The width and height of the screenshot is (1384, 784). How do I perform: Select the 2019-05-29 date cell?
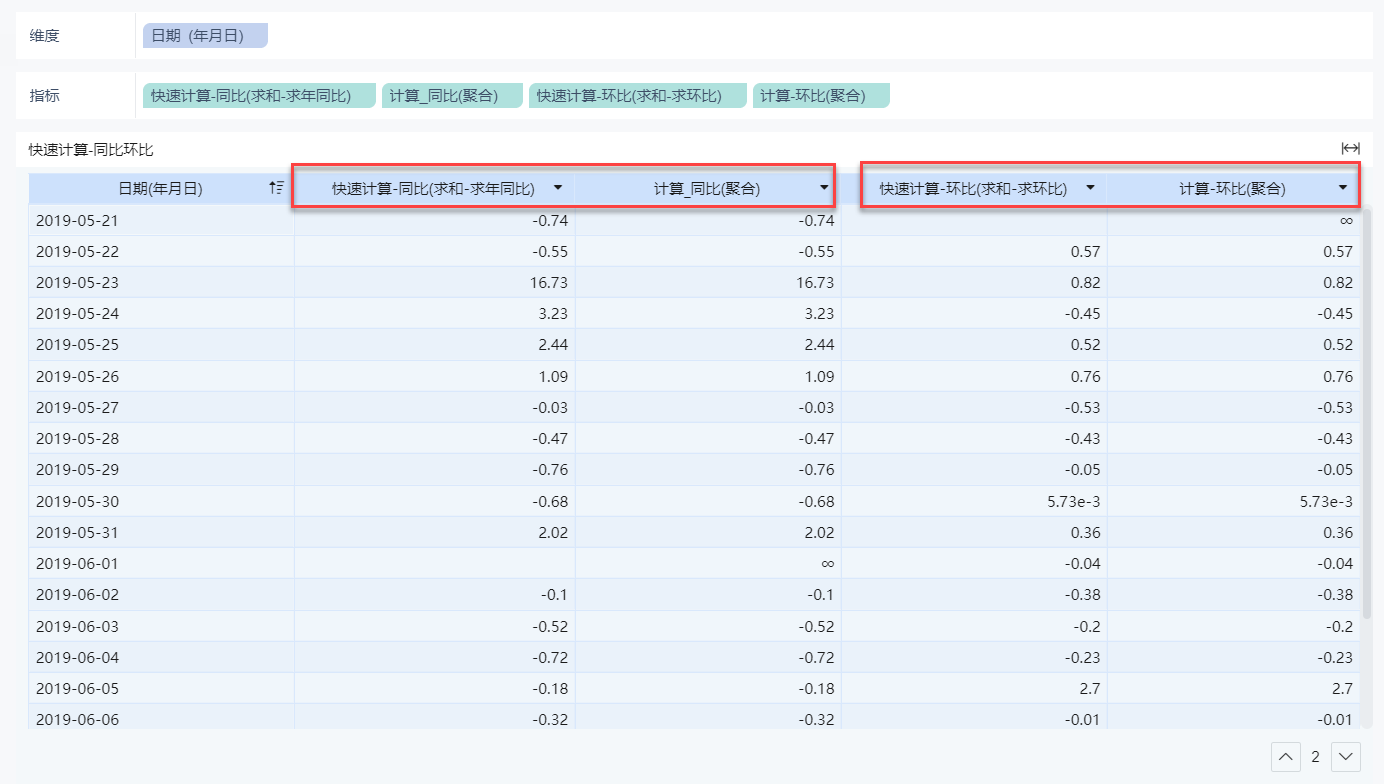(x=162, y=470)
